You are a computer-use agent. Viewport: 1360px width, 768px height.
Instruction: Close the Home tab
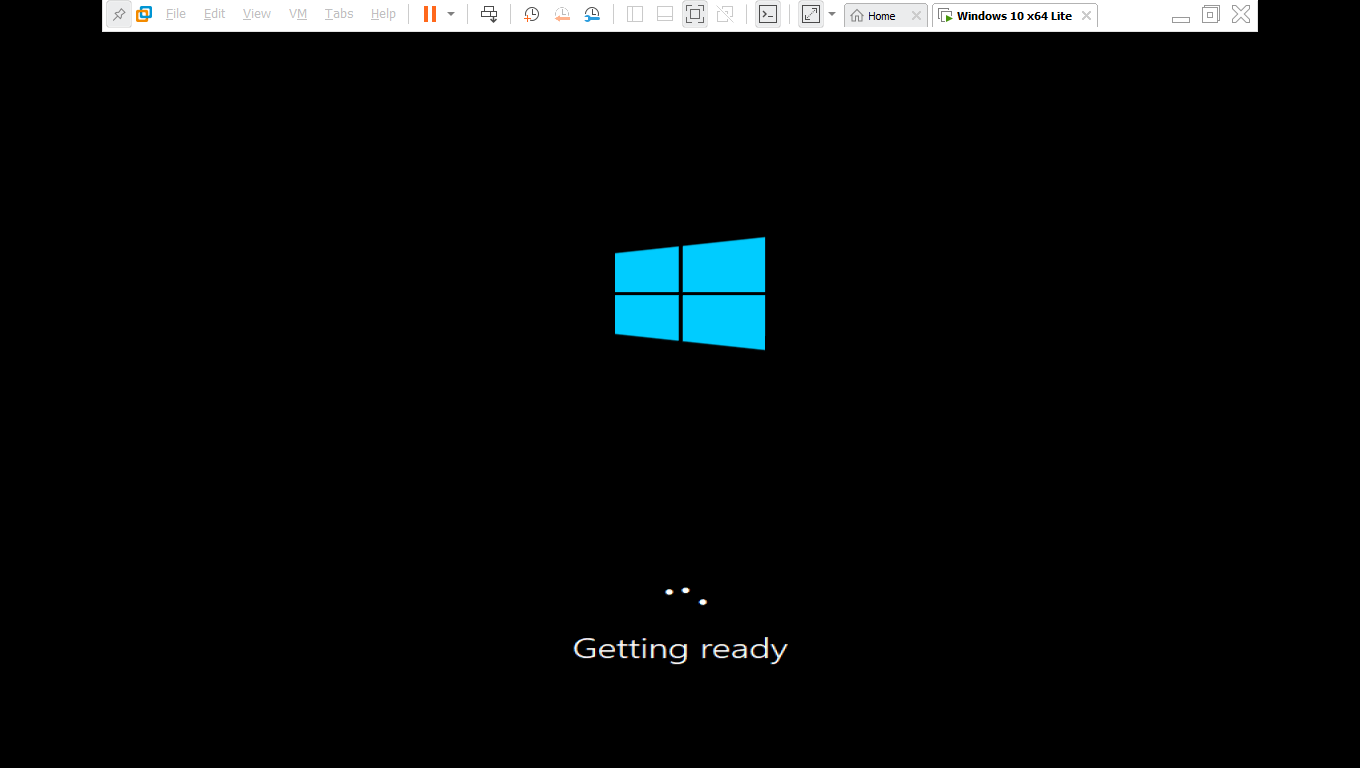(x=916, y=16)
